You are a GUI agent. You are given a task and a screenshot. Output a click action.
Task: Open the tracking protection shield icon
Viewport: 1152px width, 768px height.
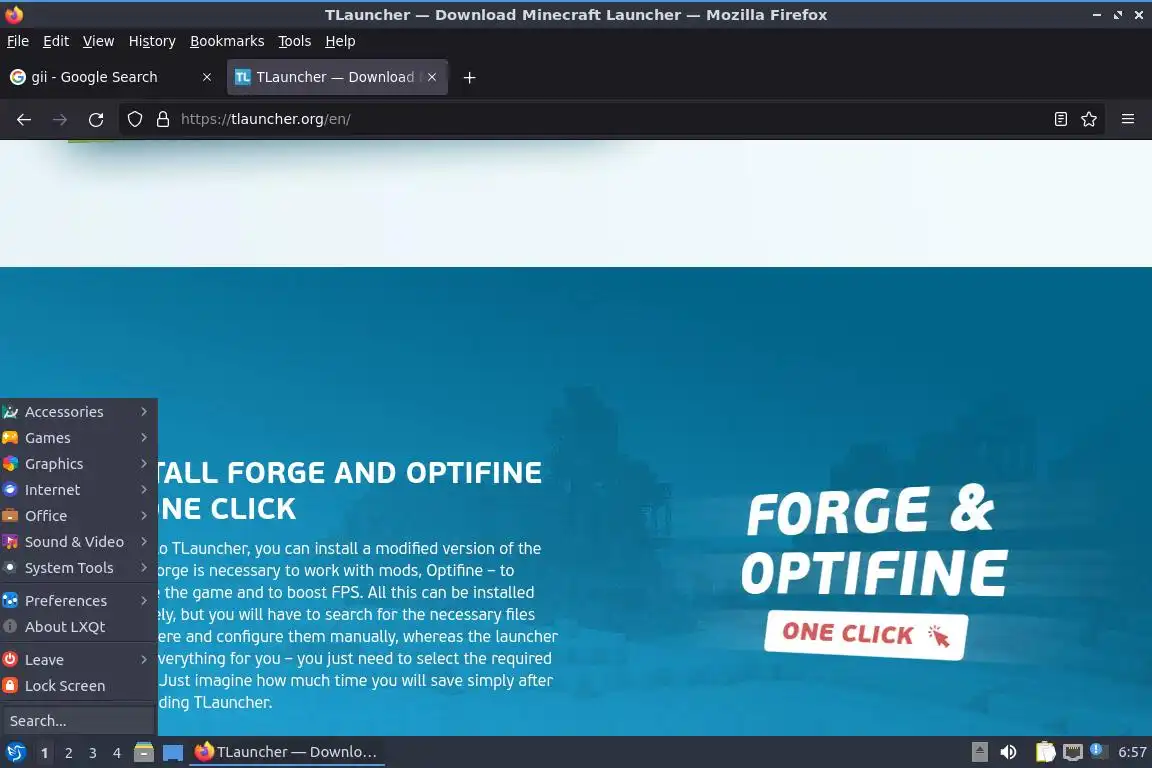click(x=134, y=119)
